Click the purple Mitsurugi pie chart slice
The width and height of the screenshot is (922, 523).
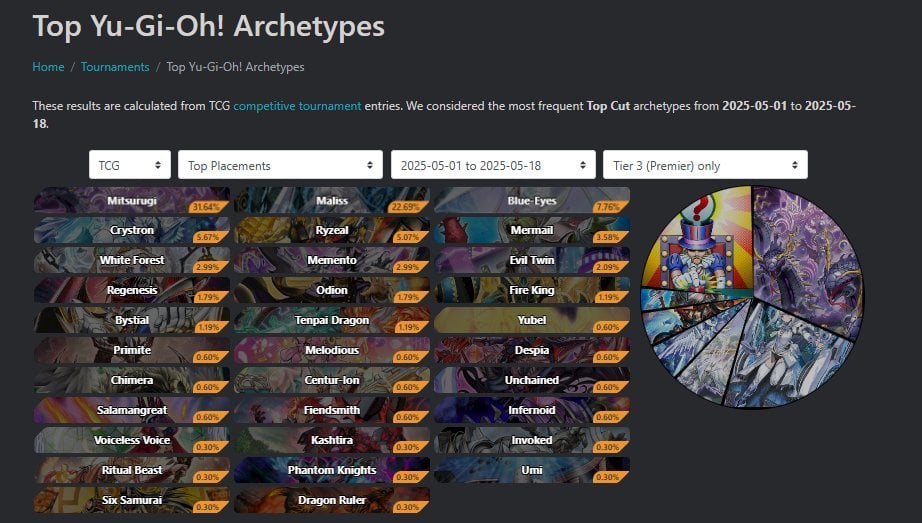tap(811, 259)
